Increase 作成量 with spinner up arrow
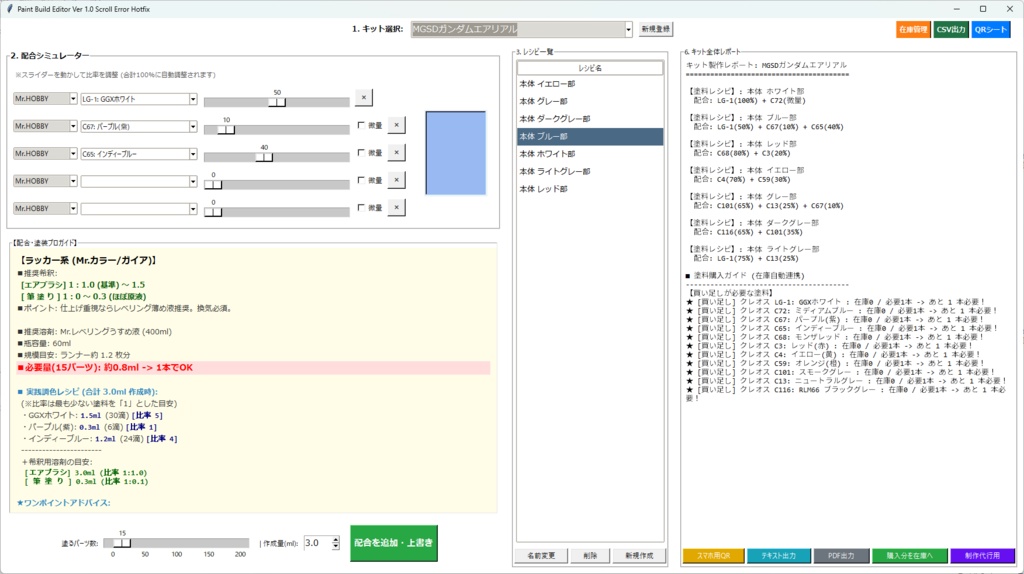Viewport: 1024px width, 574px height. 336,540
